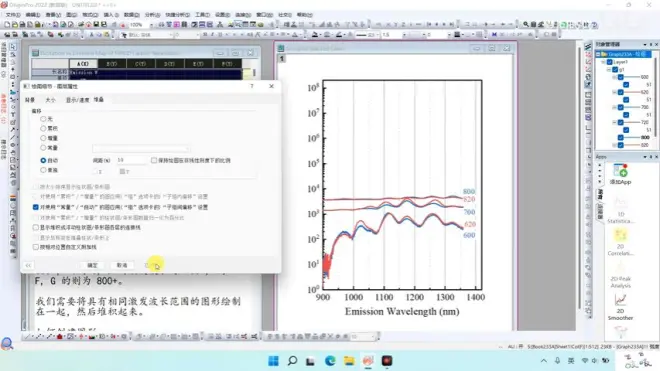
Task: Click the zoom magnifier icon in top toolbar
Action: 526,24
